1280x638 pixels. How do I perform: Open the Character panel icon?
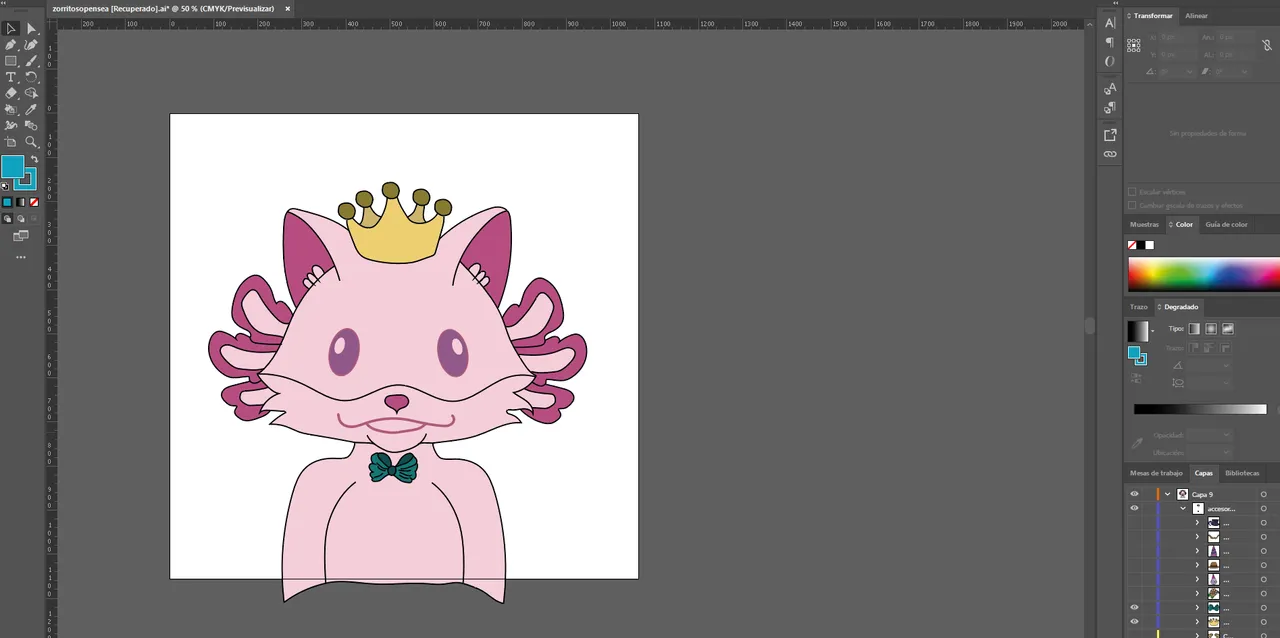(1110, 23)
